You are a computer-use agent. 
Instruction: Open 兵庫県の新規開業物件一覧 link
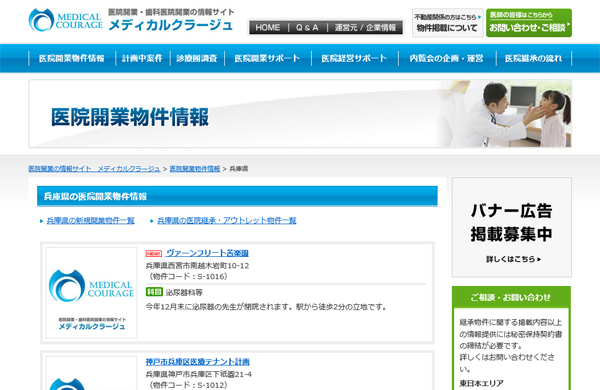click(x=90, y=220)
